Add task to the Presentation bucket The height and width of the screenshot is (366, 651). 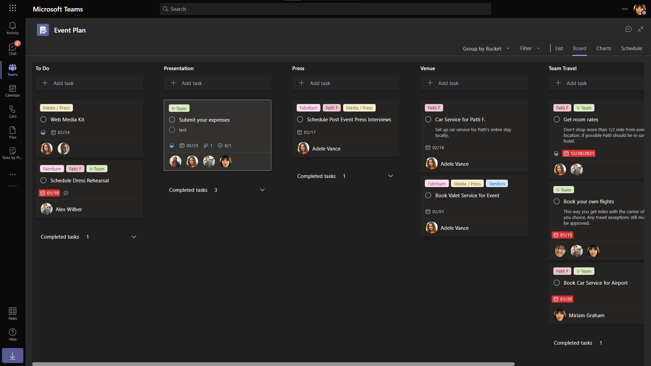(x=218, y=83)
